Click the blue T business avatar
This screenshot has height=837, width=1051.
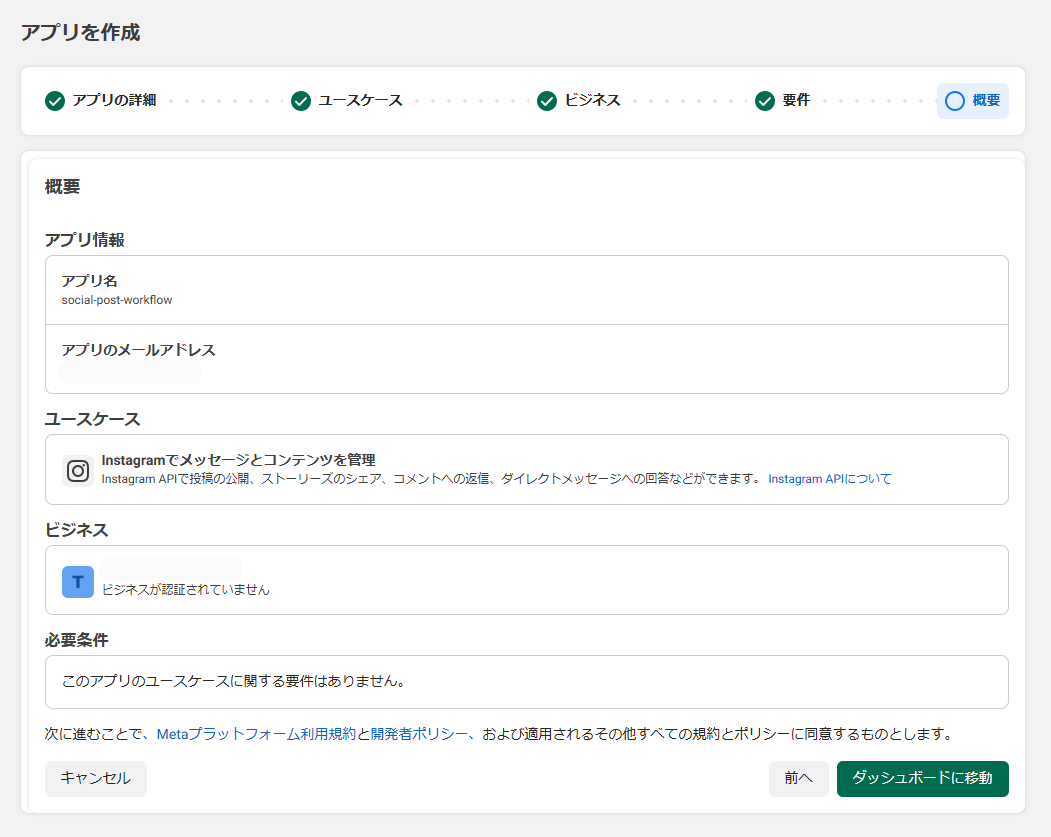tap(78, 581)
